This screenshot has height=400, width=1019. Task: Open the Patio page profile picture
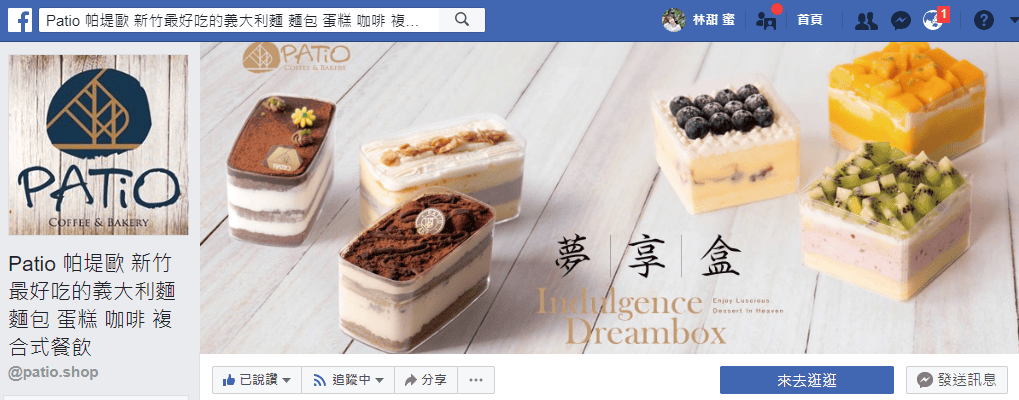coord(99,144)
